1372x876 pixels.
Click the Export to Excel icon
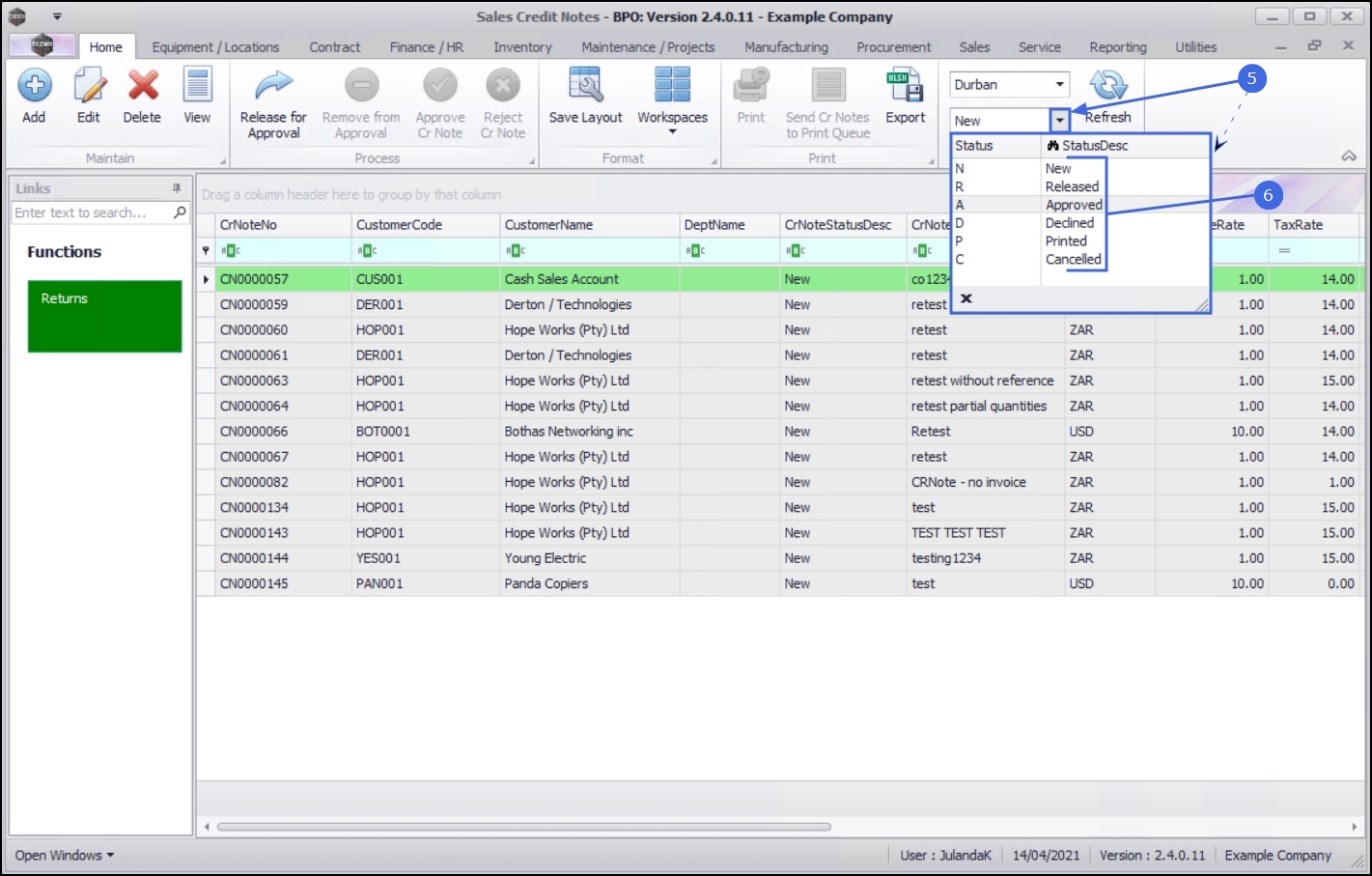[905, 86]
